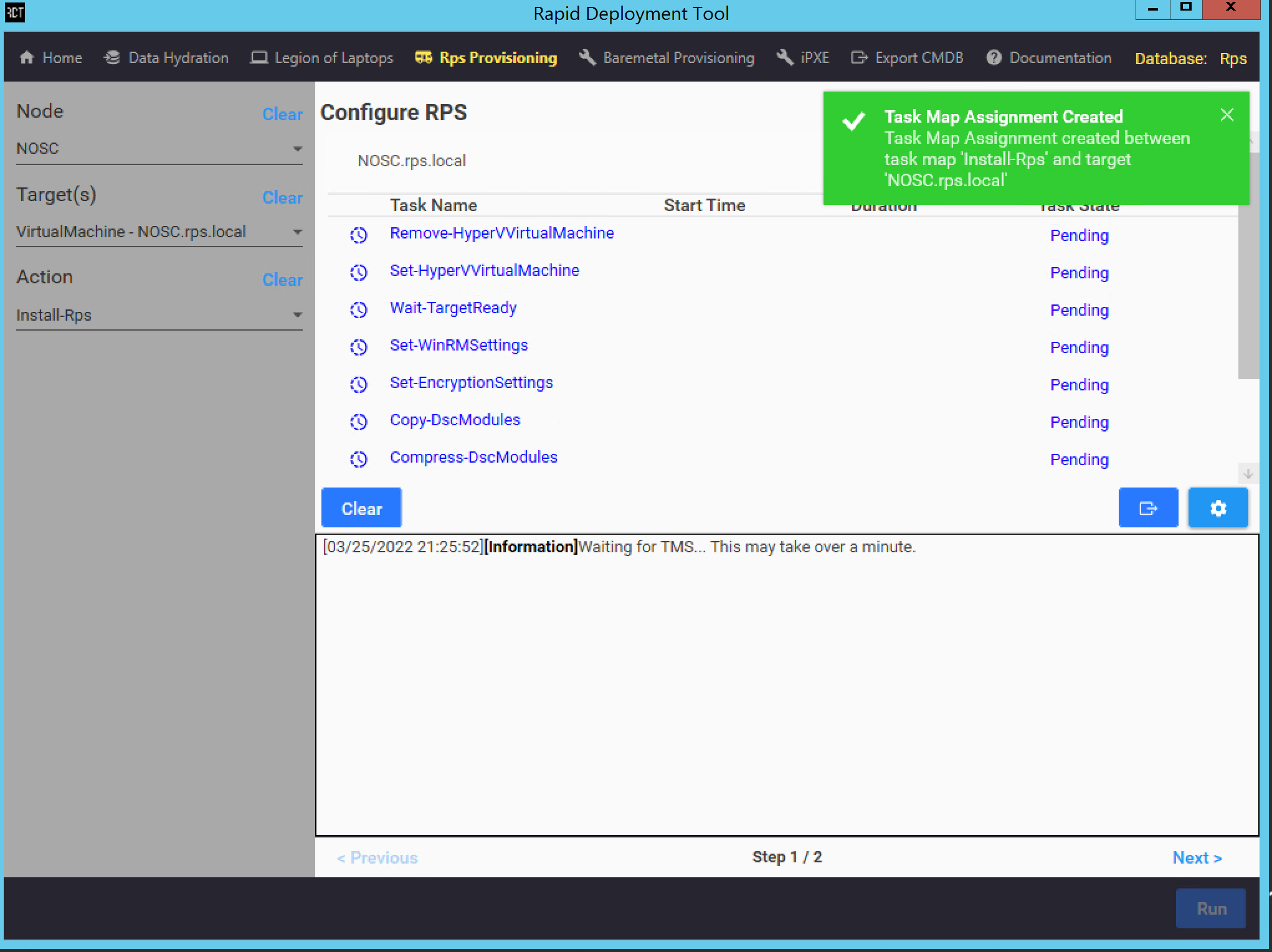Click the Database Rps label
Viewport: 1272px width, 952px height.
(1191, 59)
